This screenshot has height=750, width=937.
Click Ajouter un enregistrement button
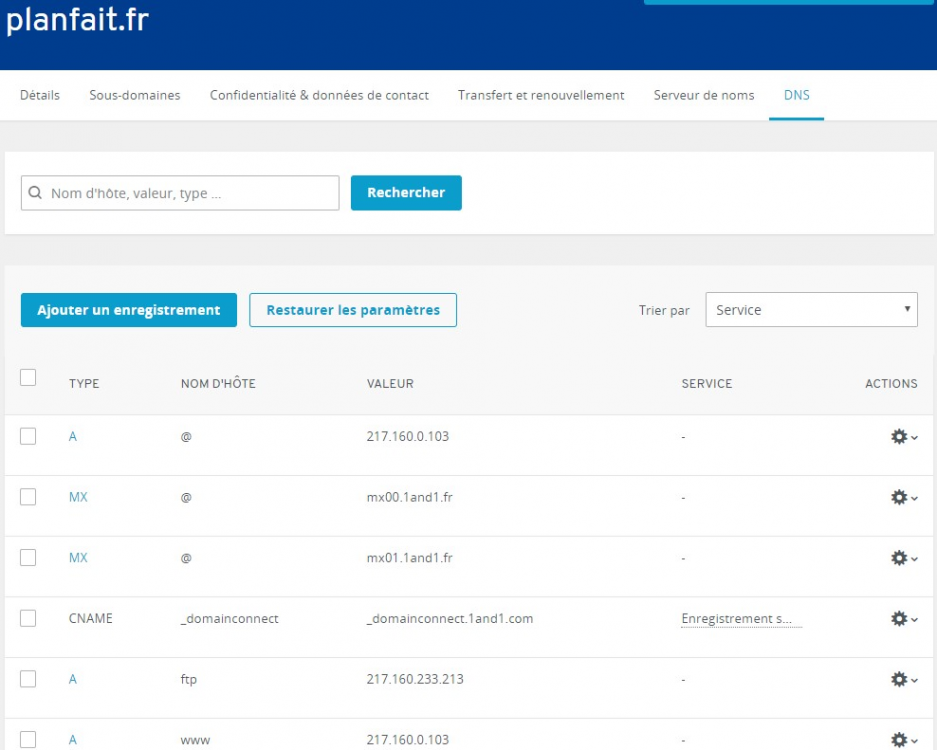(129, 310)
